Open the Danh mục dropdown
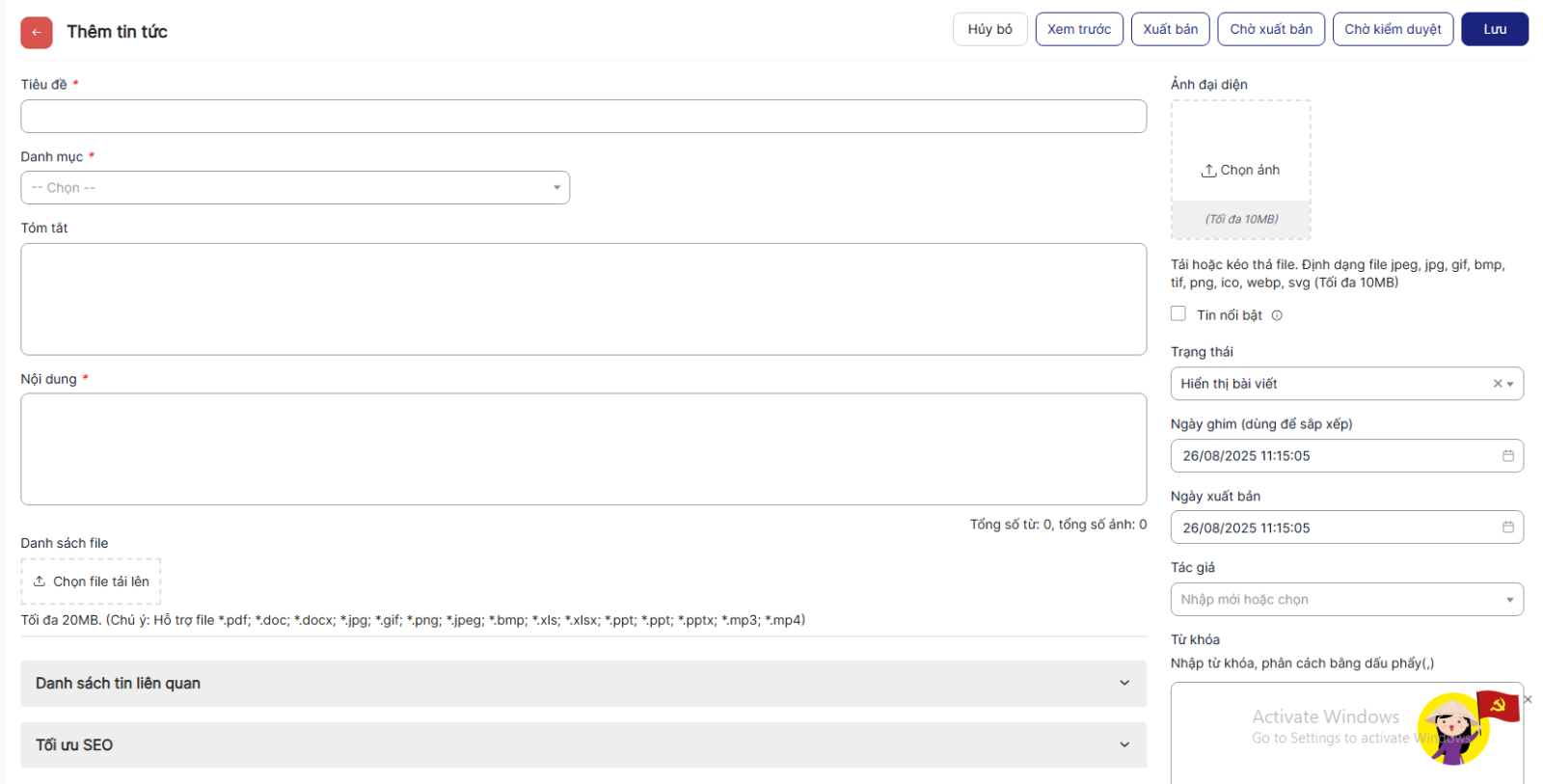Screen dimensions: 1543x784 (295, 188)
